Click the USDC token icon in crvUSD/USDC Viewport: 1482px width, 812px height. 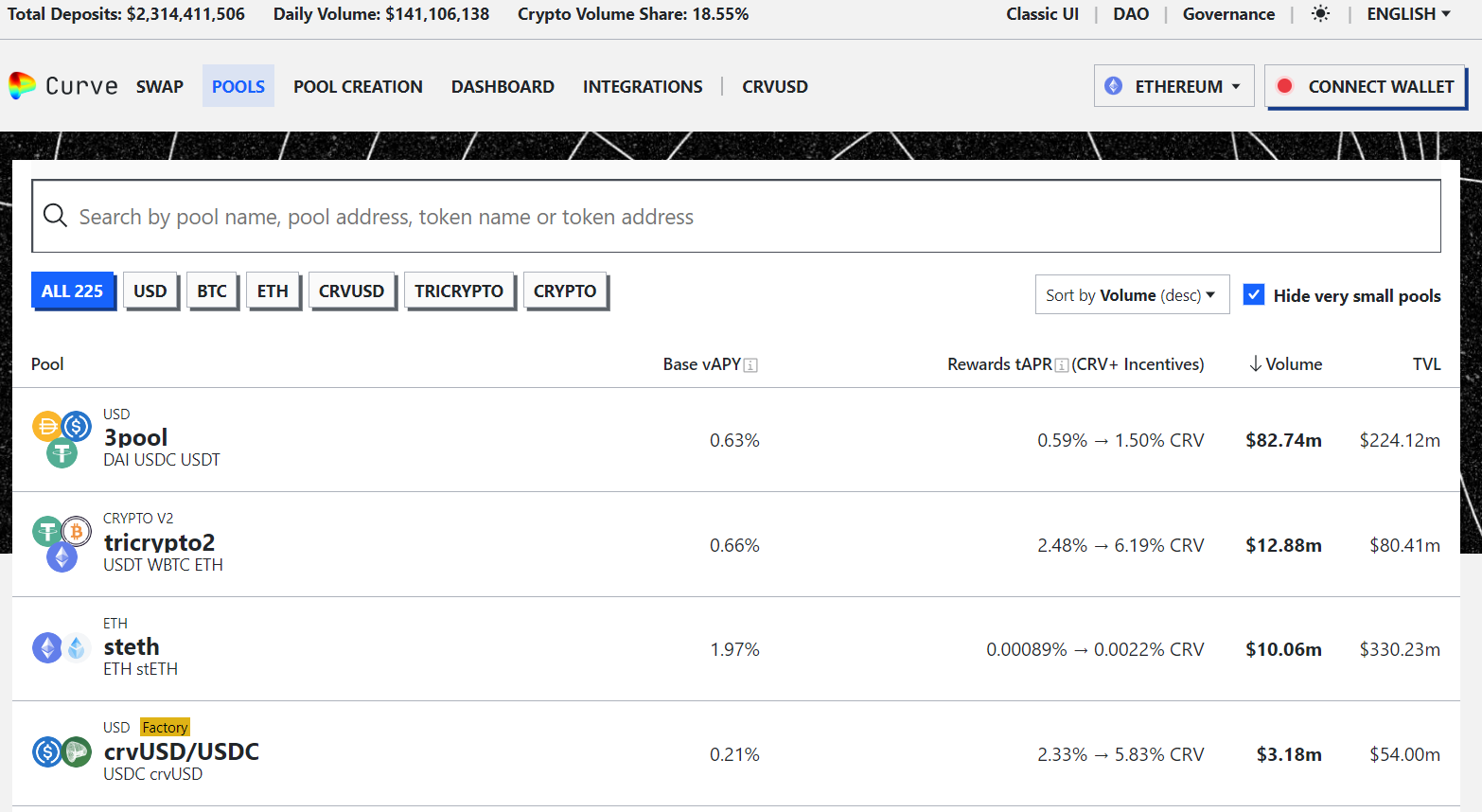click(x=47, y=752)
